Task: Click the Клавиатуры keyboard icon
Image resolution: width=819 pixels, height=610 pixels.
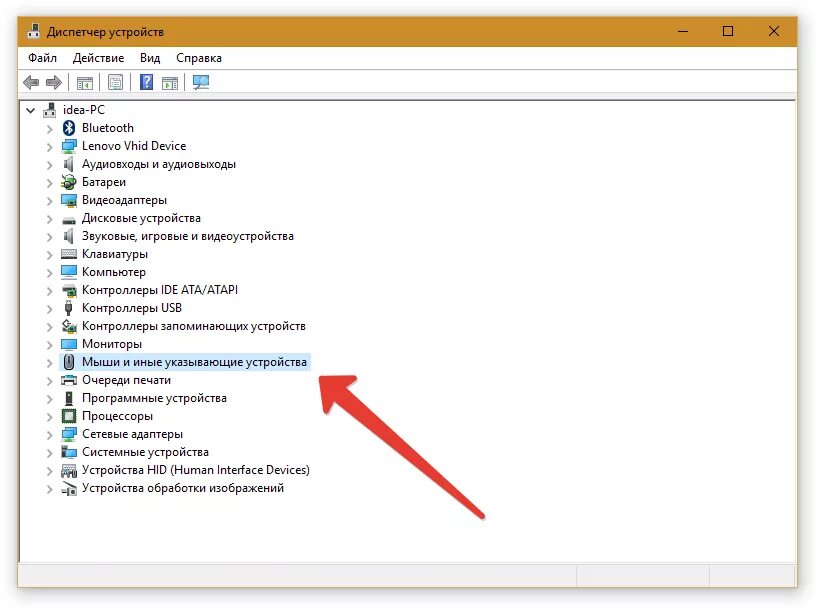Action: 69,254
